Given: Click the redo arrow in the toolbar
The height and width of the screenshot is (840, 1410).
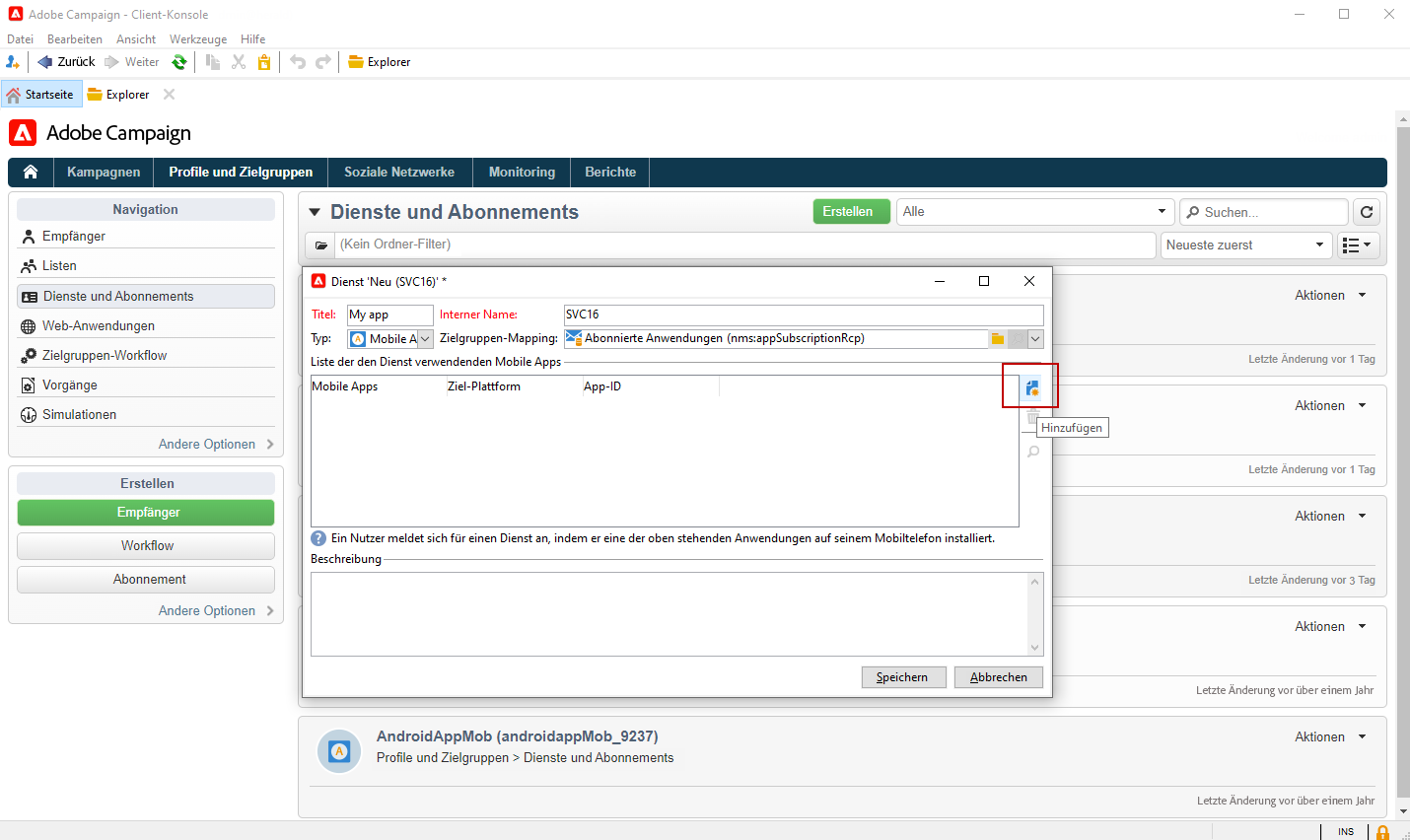Looking at the screenshot, I should [x=323, y=62].
